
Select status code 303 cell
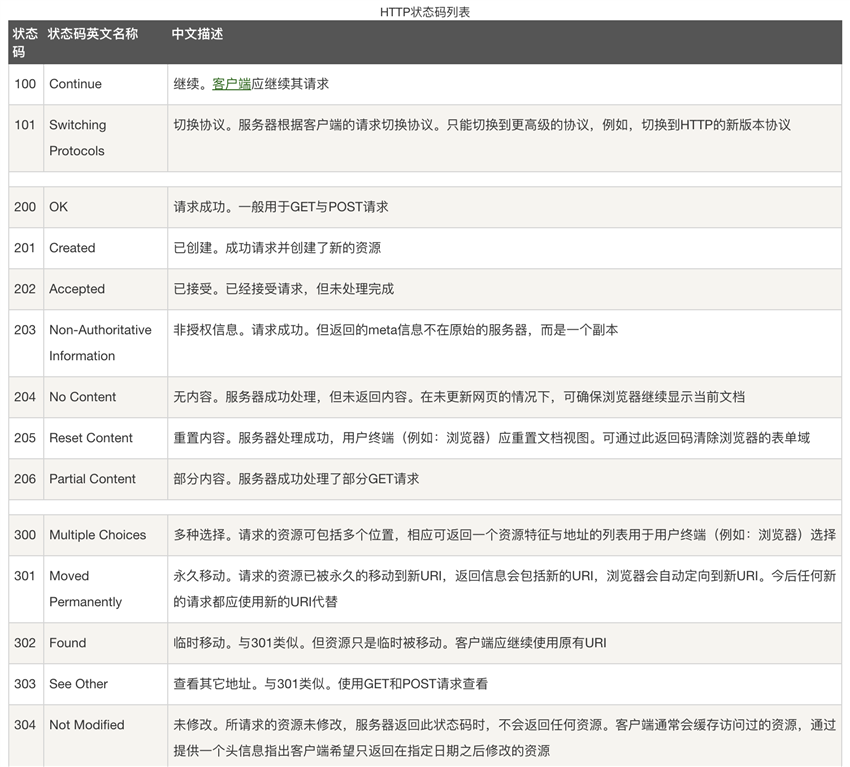click(25, 684)
